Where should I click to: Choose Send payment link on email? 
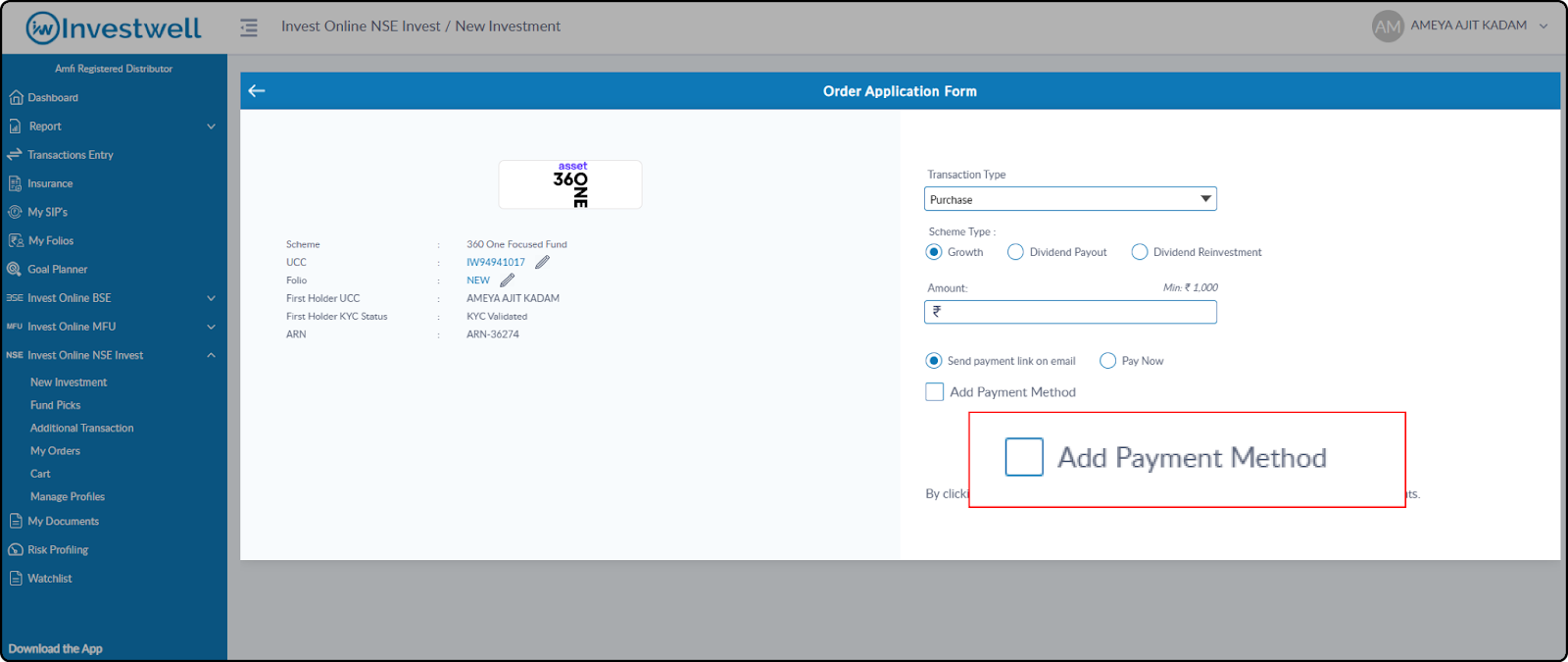click(934, 361)
